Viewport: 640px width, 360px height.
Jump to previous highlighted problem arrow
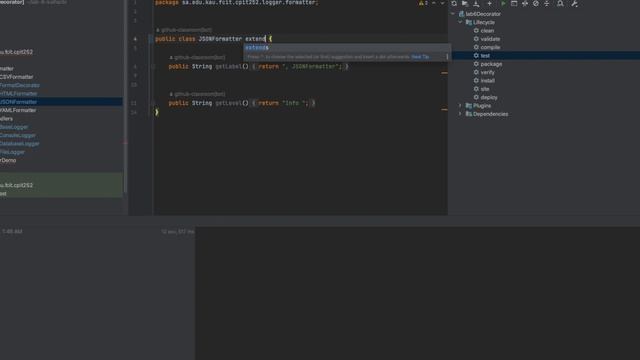[434, 3]
